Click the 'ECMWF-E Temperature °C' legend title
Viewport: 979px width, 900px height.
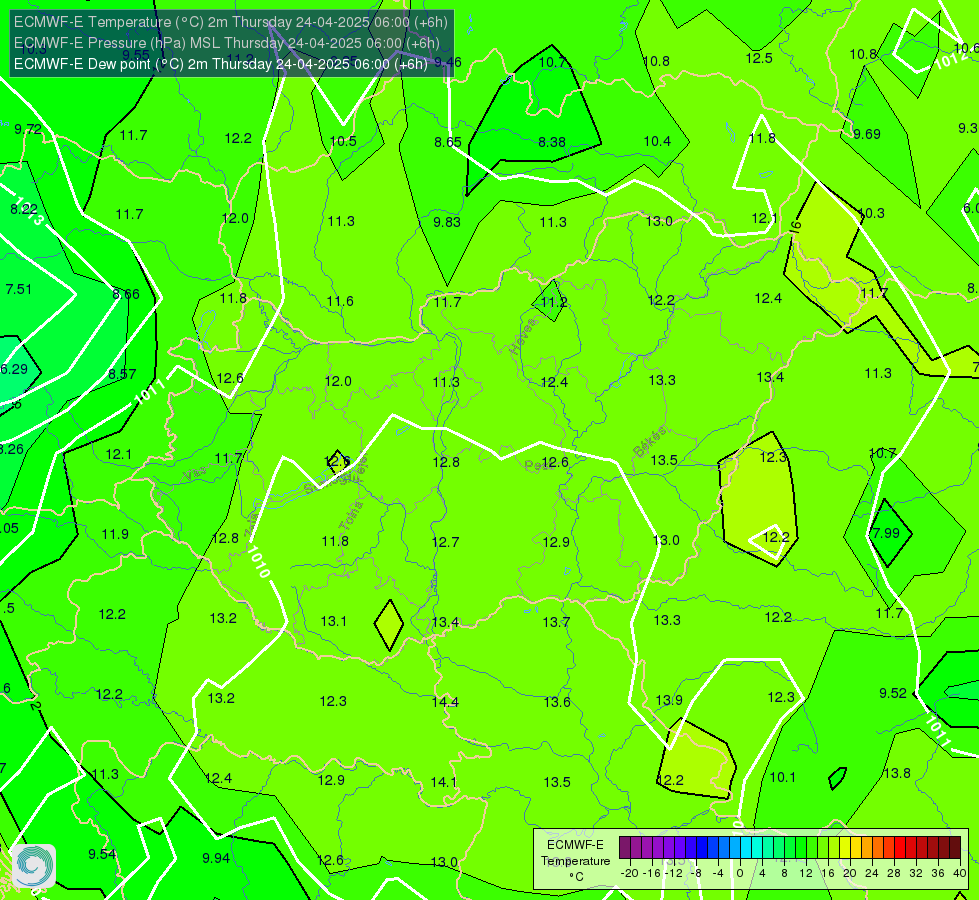click(575, 861)
